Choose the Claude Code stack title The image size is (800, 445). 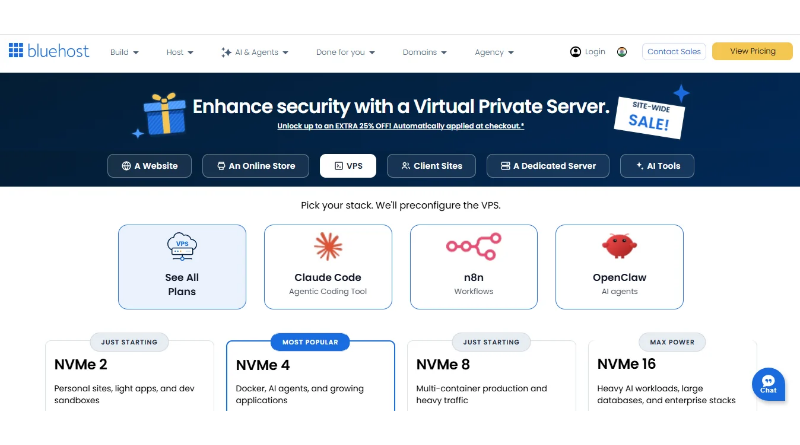[x=328, y=277]
